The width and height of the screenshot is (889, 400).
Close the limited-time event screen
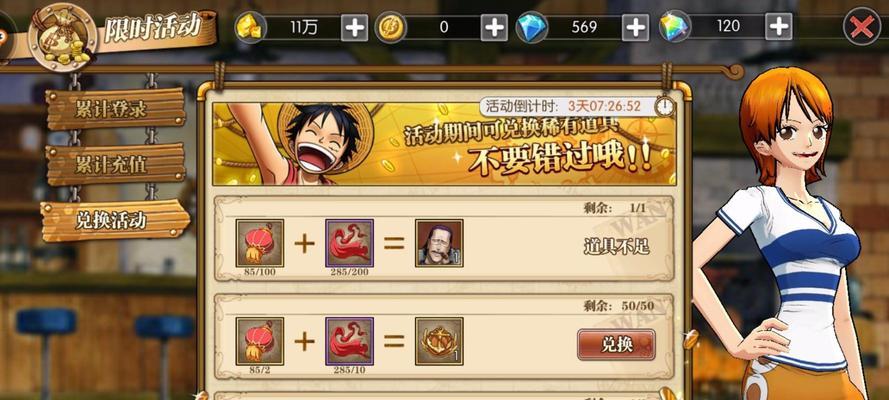point(862,27)
